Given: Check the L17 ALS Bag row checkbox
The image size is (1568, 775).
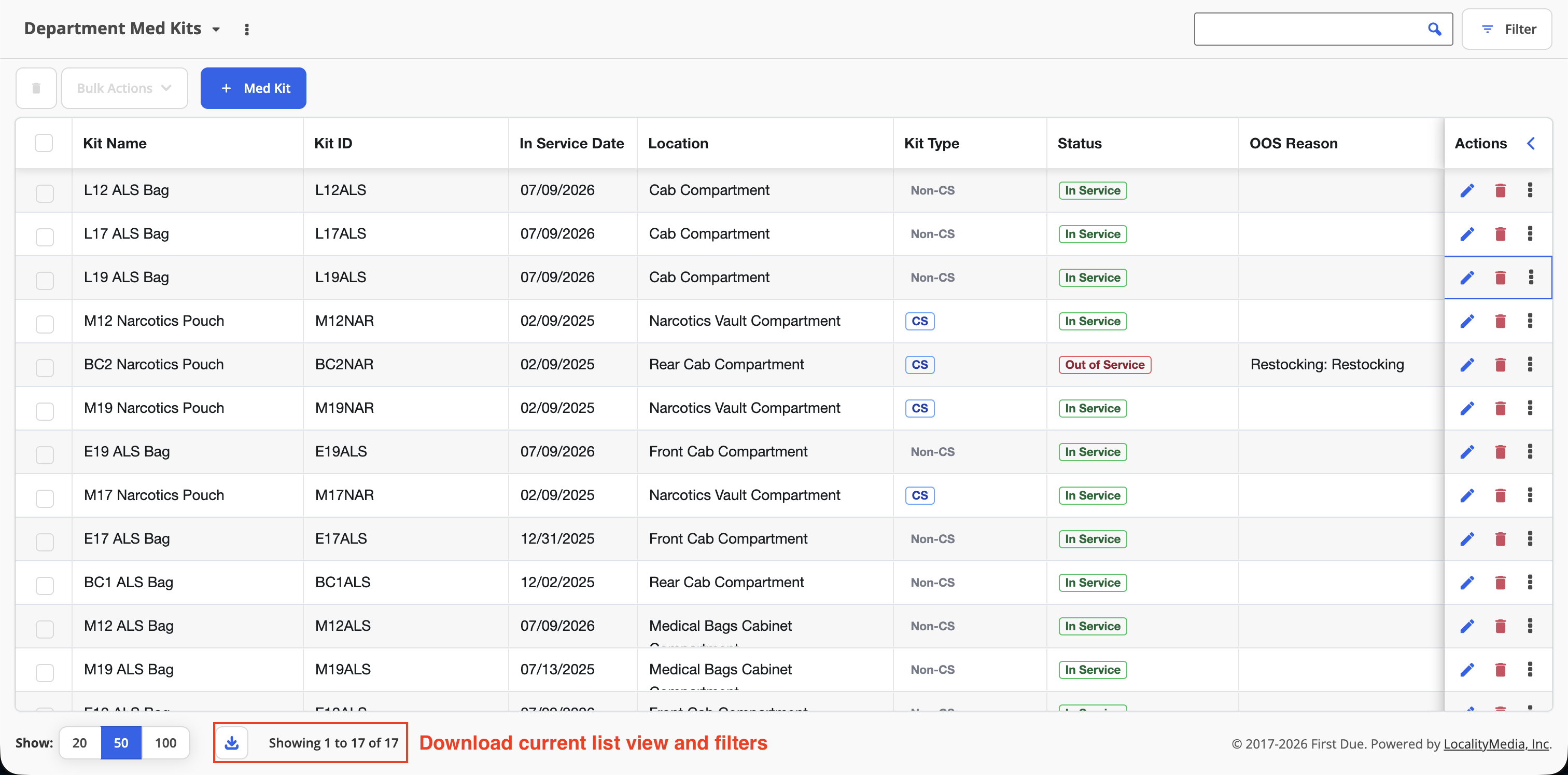Looking at the screenshot, I should [x=45, y=238].
